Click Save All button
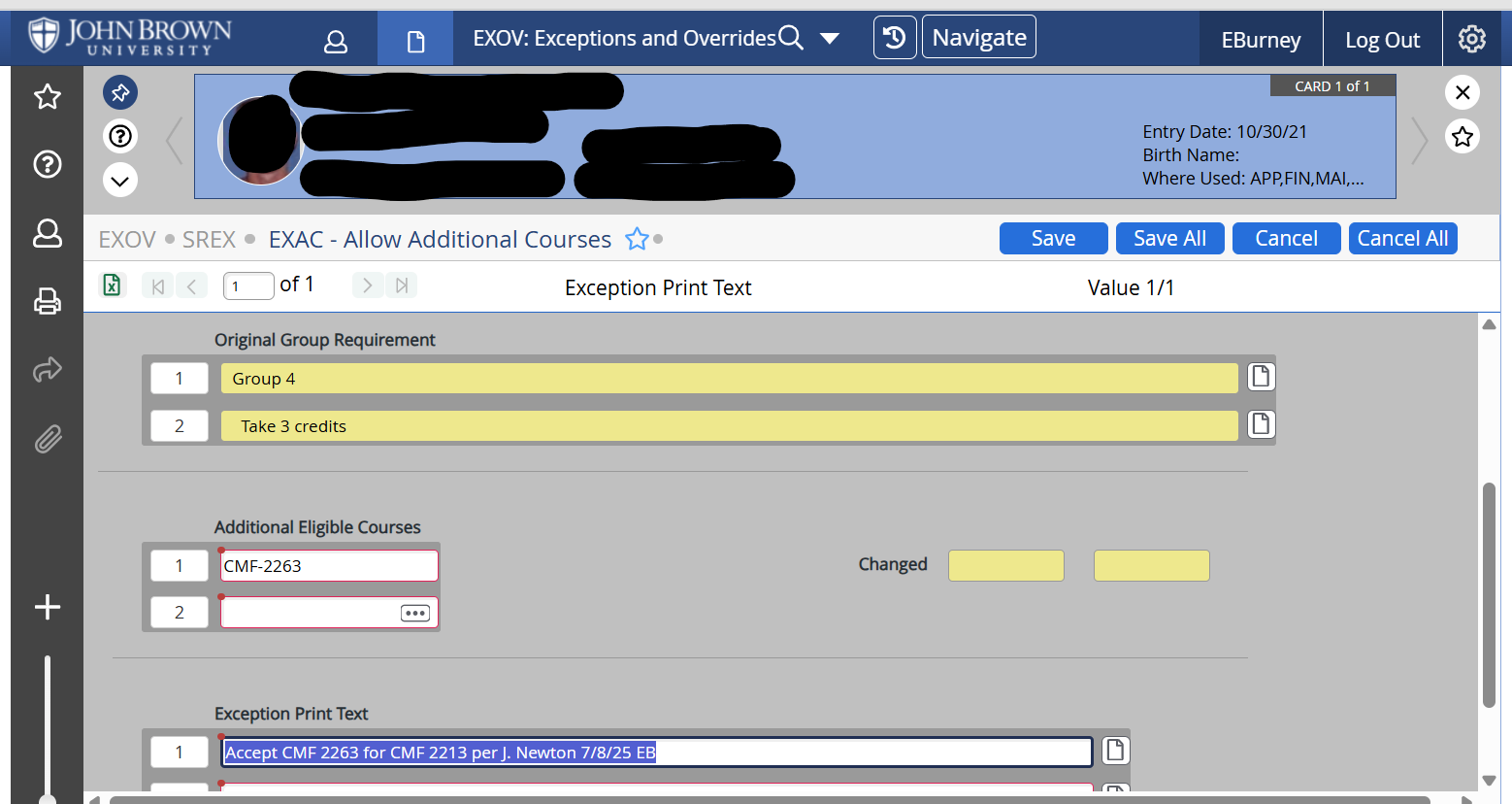 1169,239
